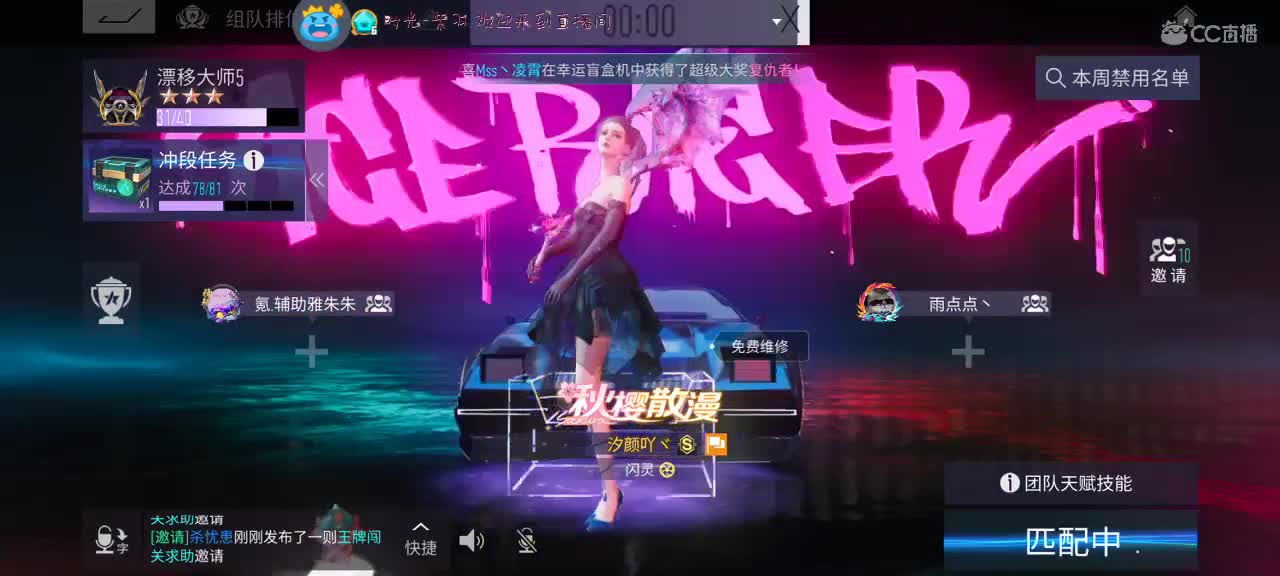The height and width of the screenshot is (576, 1280).
Task: Close the live-stream overlay with the X
Action: click(x=790, y=18)
